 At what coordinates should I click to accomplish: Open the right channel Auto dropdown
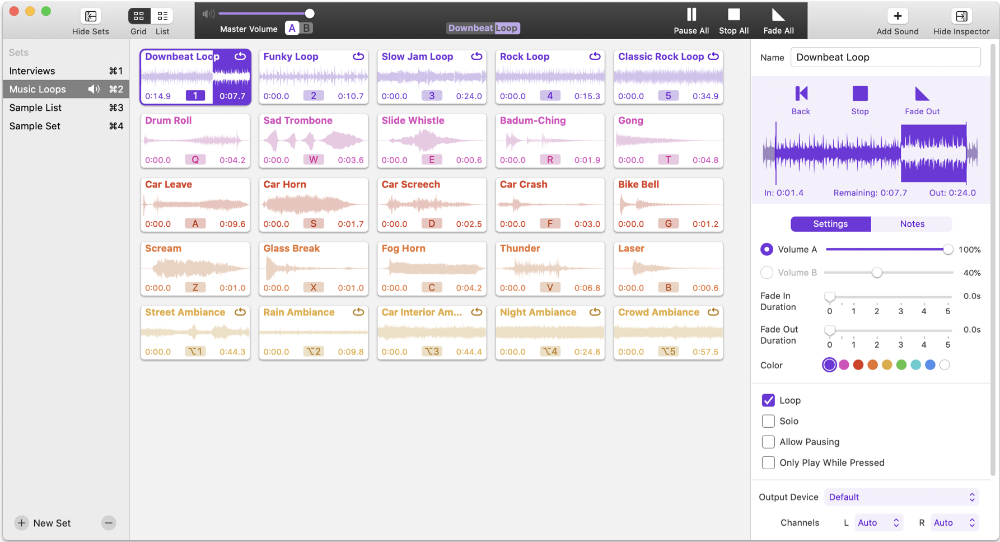(953, 522)
